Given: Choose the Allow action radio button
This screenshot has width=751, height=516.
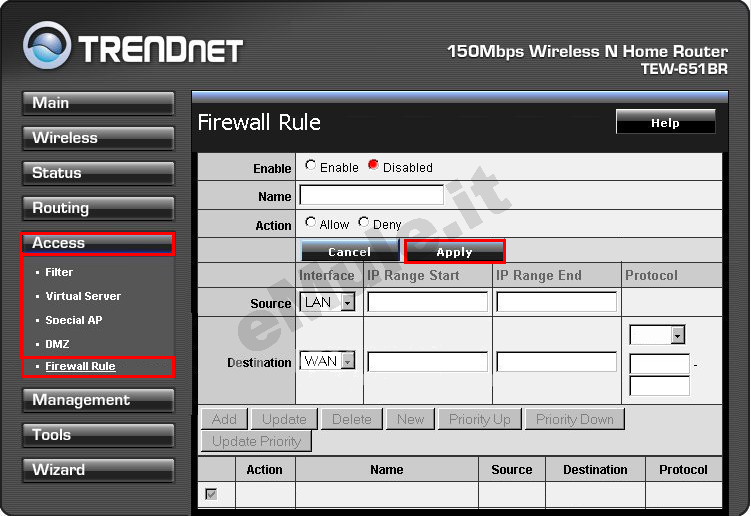Looking at the screenshot, I should [x=310, y=222].
